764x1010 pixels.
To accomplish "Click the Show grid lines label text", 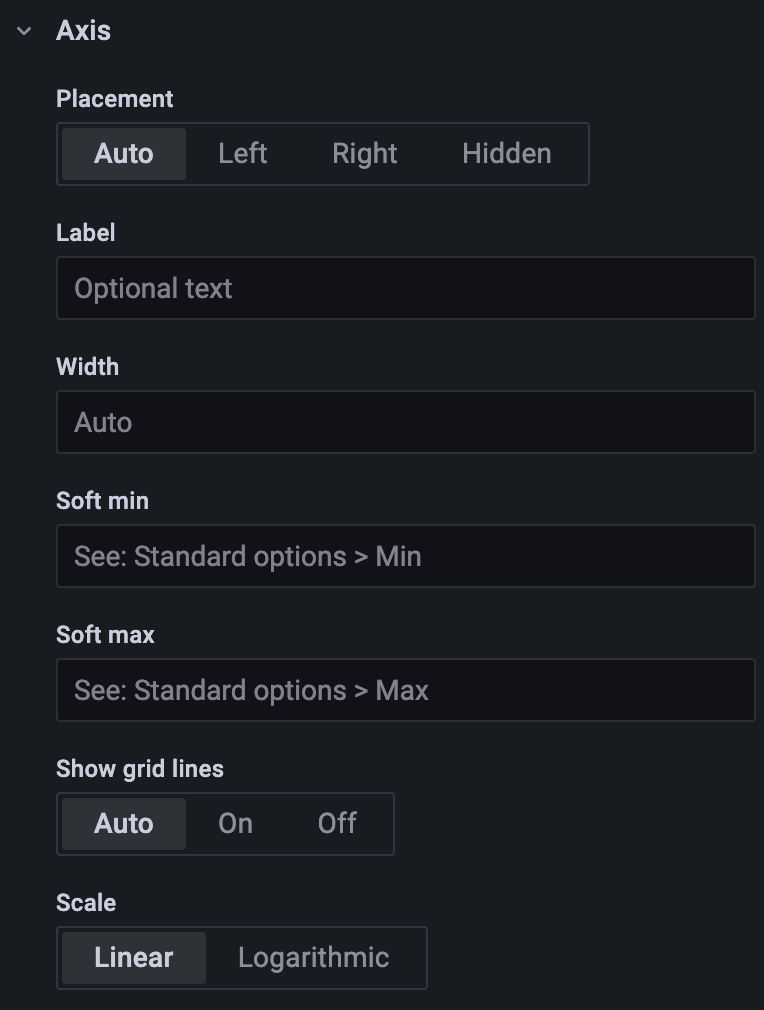I will click(x=140, y=769).
